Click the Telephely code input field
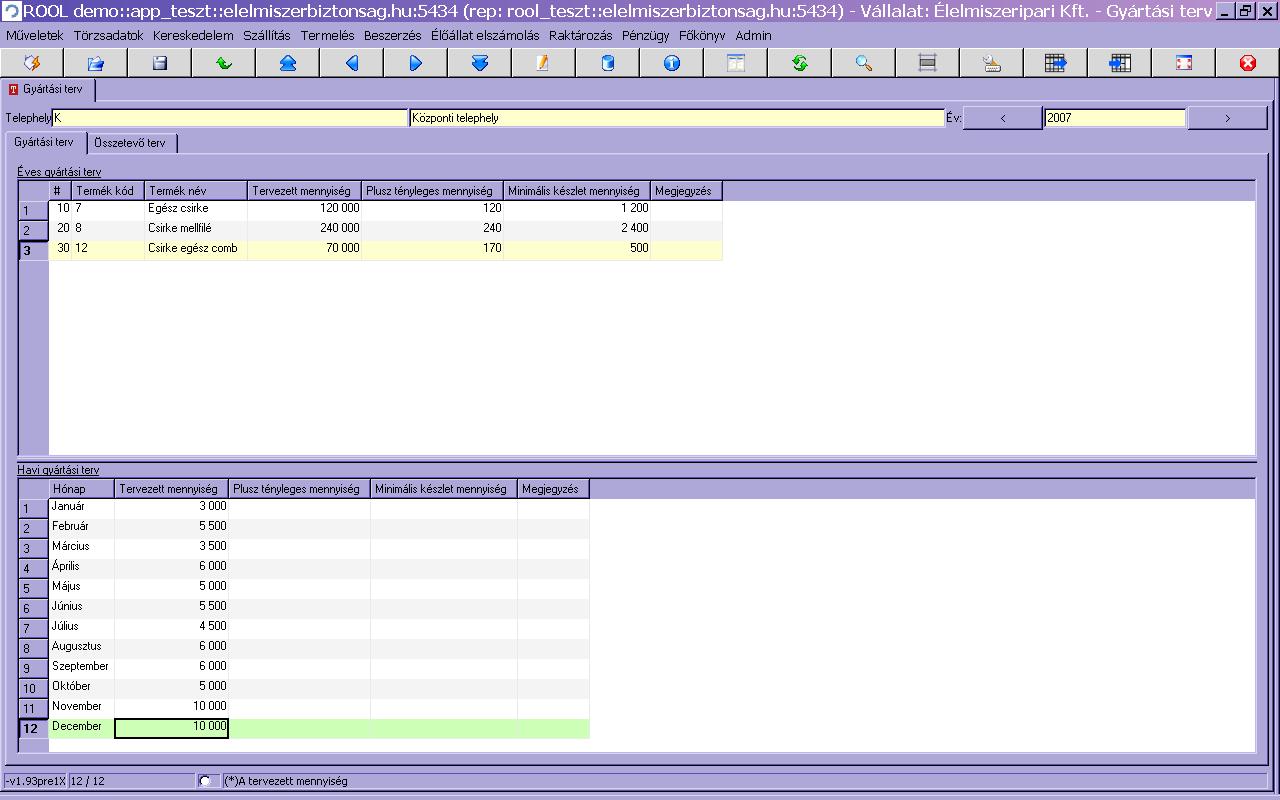 pos(230,118)
